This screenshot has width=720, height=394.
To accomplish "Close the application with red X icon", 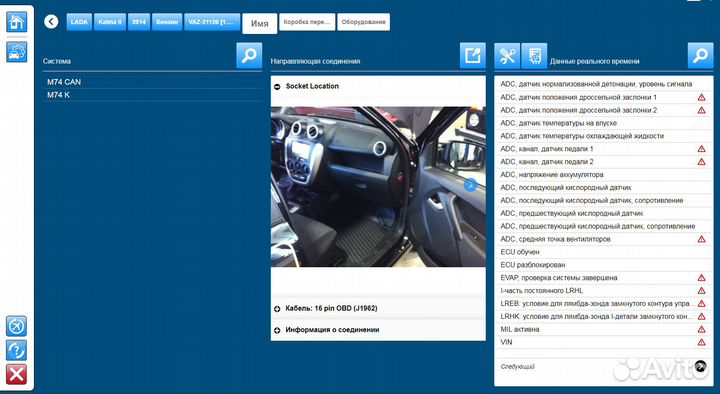I will click(x=17, y=375).
